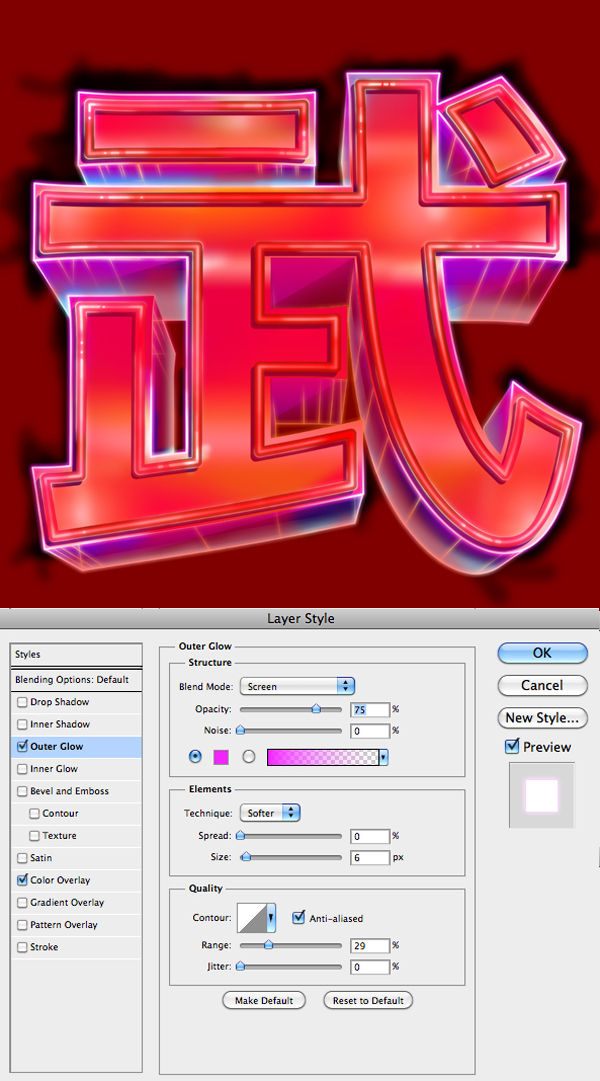Enable the Stroke checkbox
Viewport: 600px width, 1081px height.
pos(22,947)
